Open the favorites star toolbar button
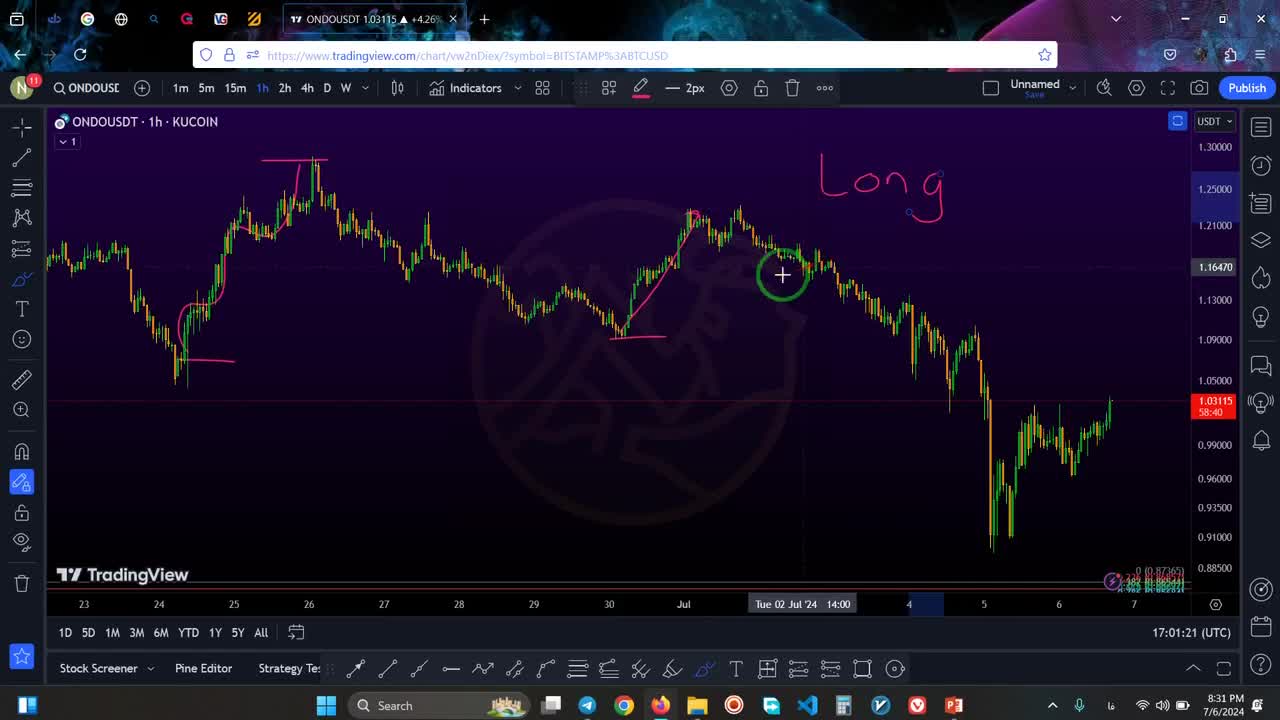Image resolution: width=1280 pixels, height=720 pixels. (21, 657)
